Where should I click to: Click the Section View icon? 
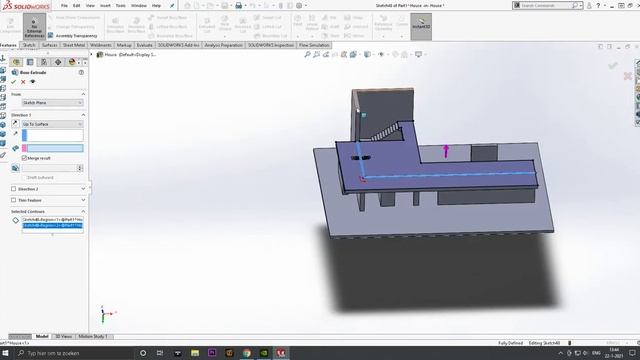click(x=344, y=54)
